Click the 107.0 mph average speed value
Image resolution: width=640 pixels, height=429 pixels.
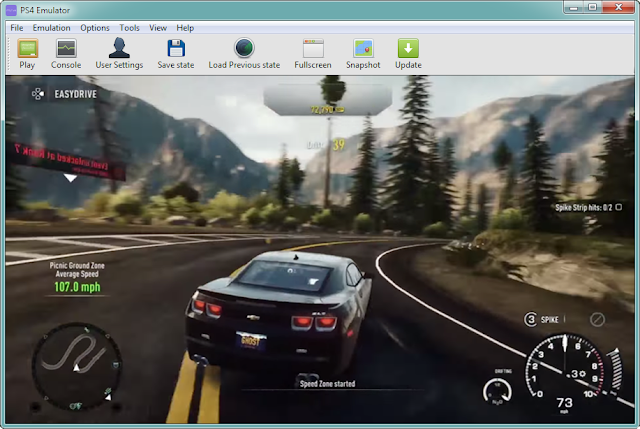pos(78,287)
